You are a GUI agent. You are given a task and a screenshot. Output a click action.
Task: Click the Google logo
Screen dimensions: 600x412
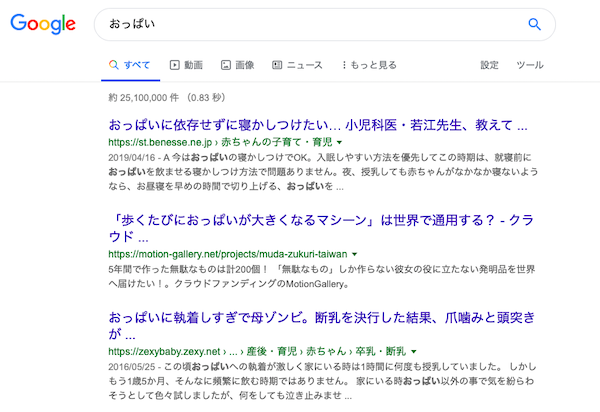click(43, 24)
